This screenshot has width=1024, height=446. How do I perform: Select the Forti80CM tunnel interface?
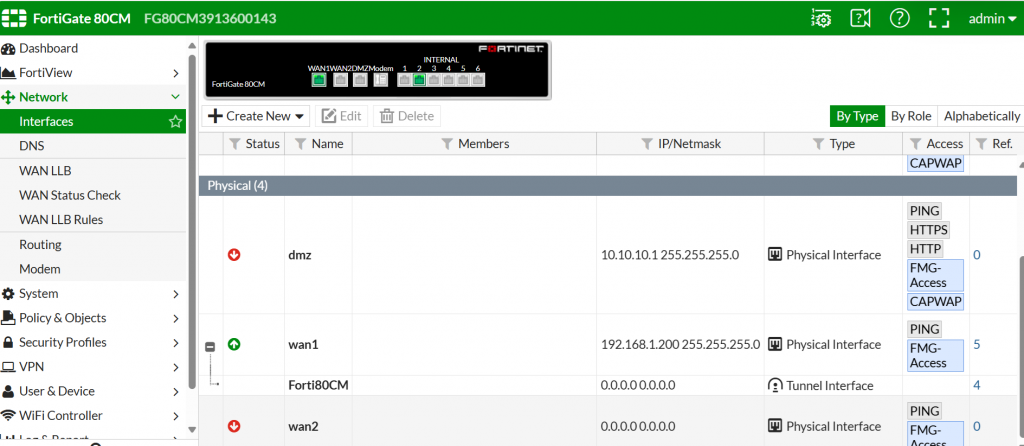coord(606,385)
